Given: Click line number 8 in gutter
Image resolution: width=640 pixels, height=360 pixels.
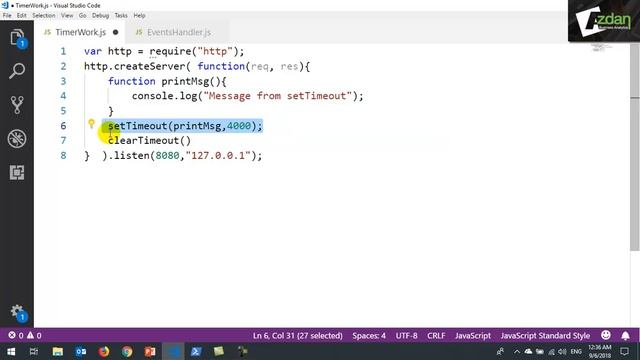Looking at the screenshot, I should coord(63,156).
